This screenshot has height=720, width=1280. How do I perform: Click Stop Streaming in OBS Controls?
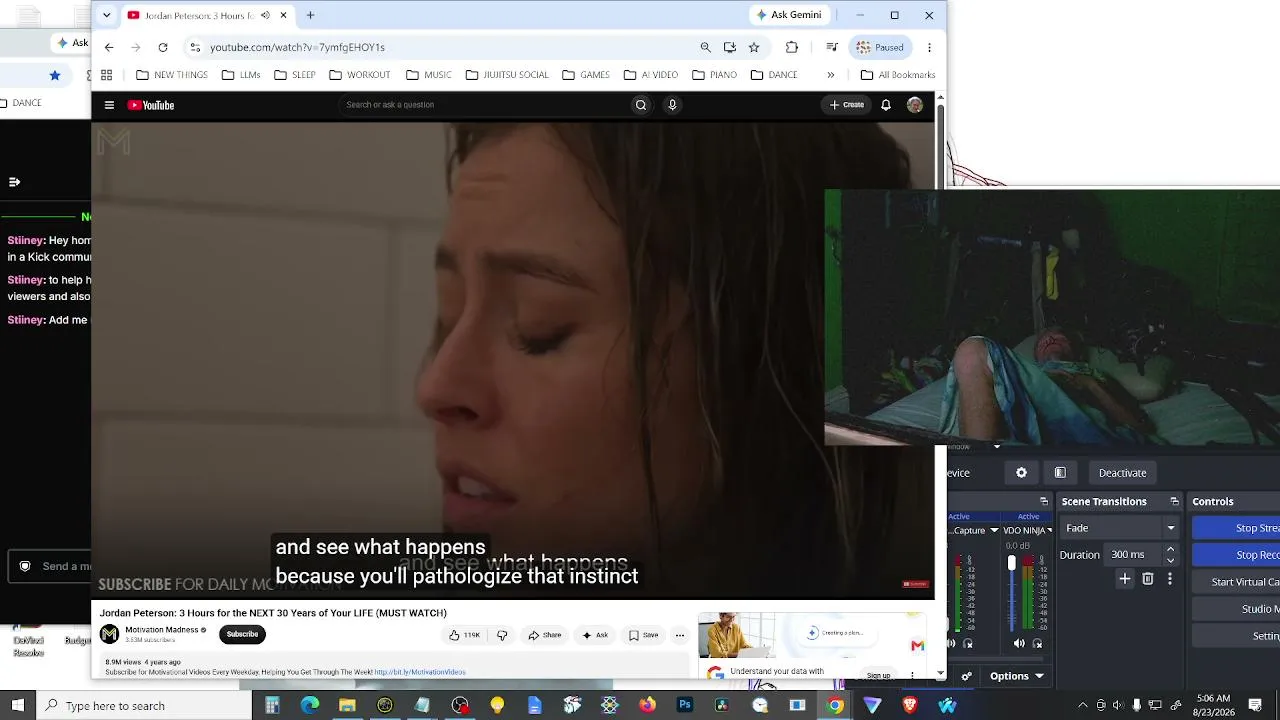click(x=1237, y=528)
